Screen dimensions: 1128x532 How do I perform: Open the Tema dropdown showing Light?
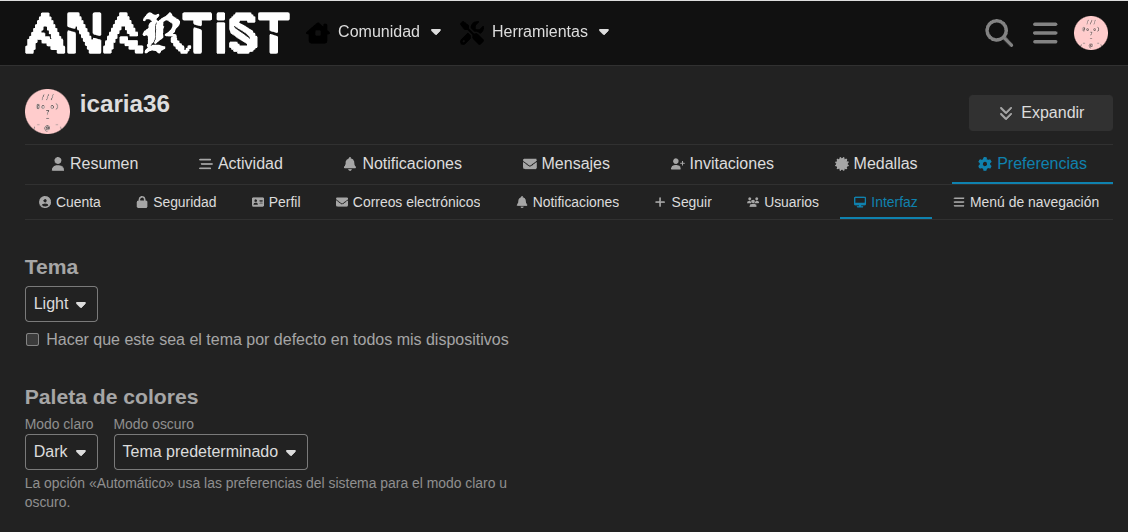click(x=61, y=304)
